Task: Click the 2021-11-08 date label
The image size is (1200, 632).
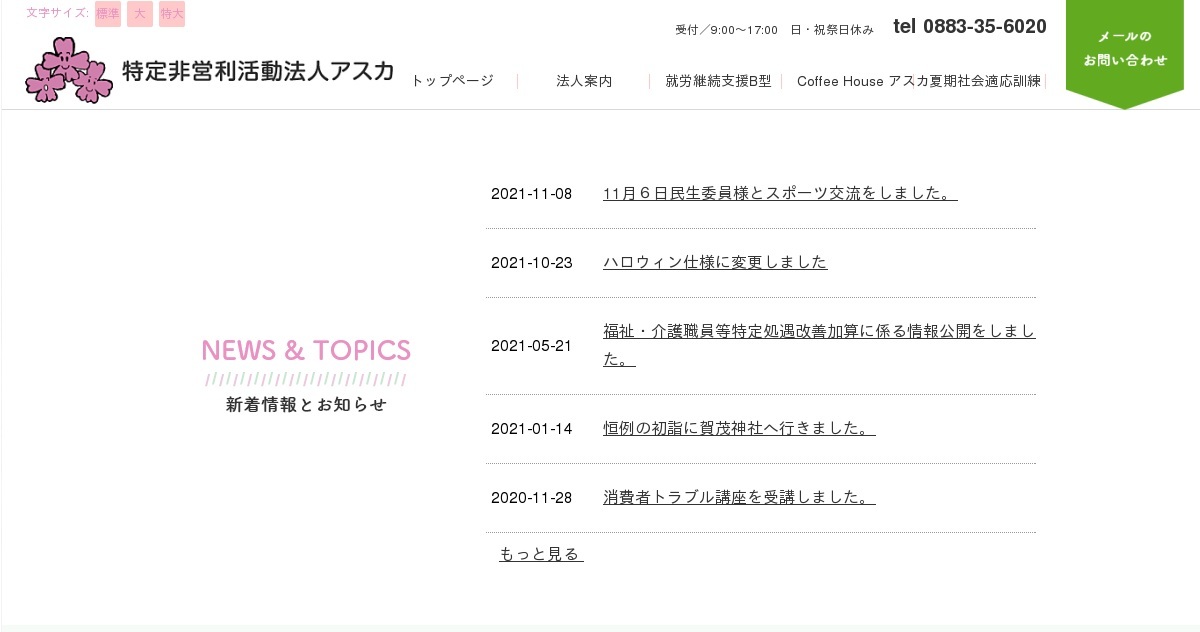Action: [531, 193]
